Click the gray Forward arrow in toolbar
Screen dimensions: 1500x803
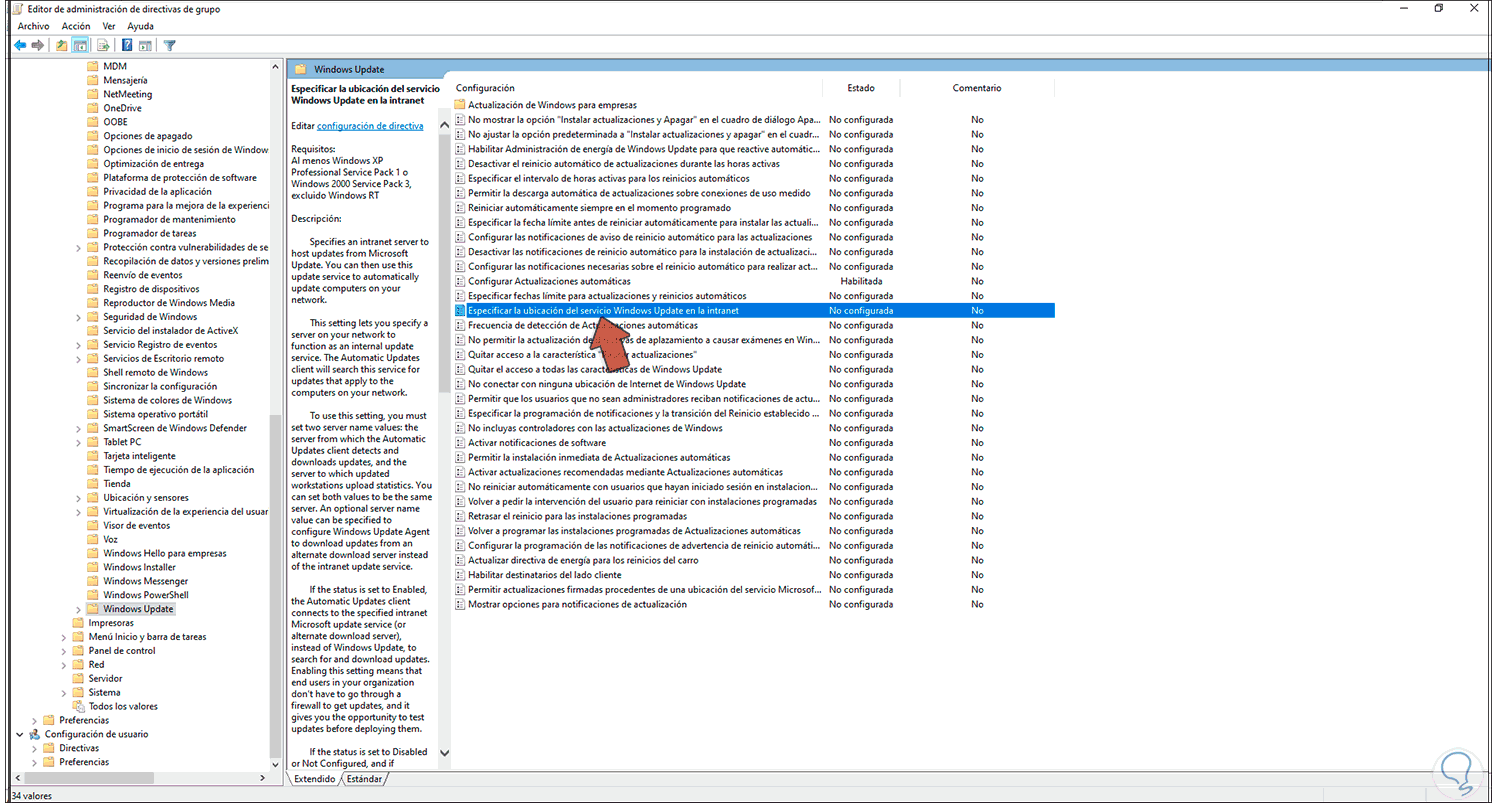pyautogui.click(x=38, y=45)
